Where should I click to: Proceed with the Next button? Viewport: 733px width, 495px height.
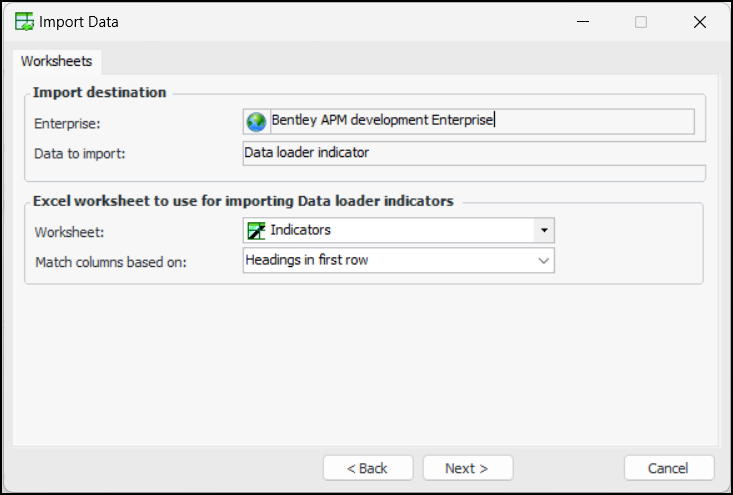467,468
